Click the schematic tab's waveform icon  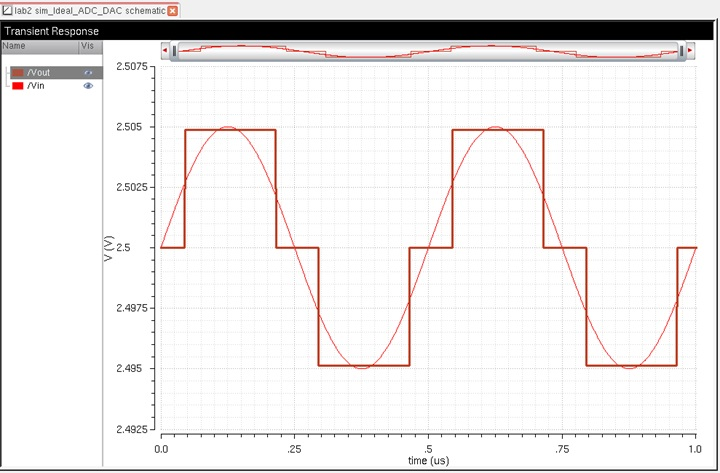pyautogui.click(x=7, y=10)
